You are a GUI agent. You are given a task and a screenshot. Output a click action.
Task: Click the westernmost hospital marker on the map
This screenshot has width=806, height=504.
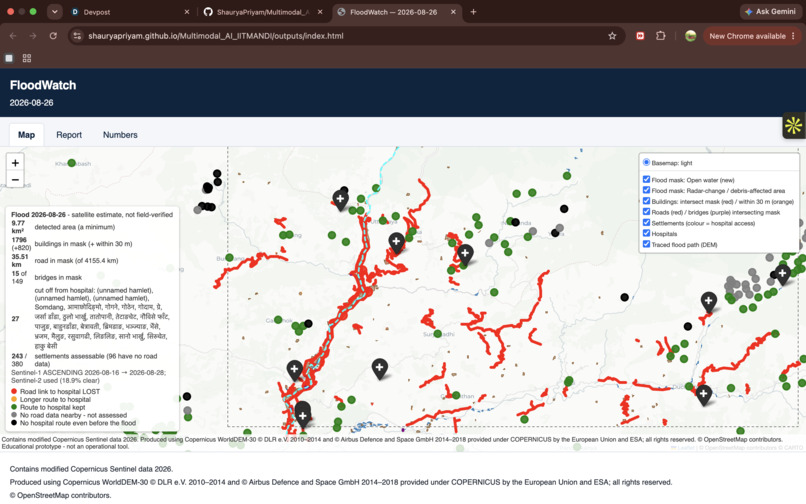pyautogui.click(x=294, y=370)
